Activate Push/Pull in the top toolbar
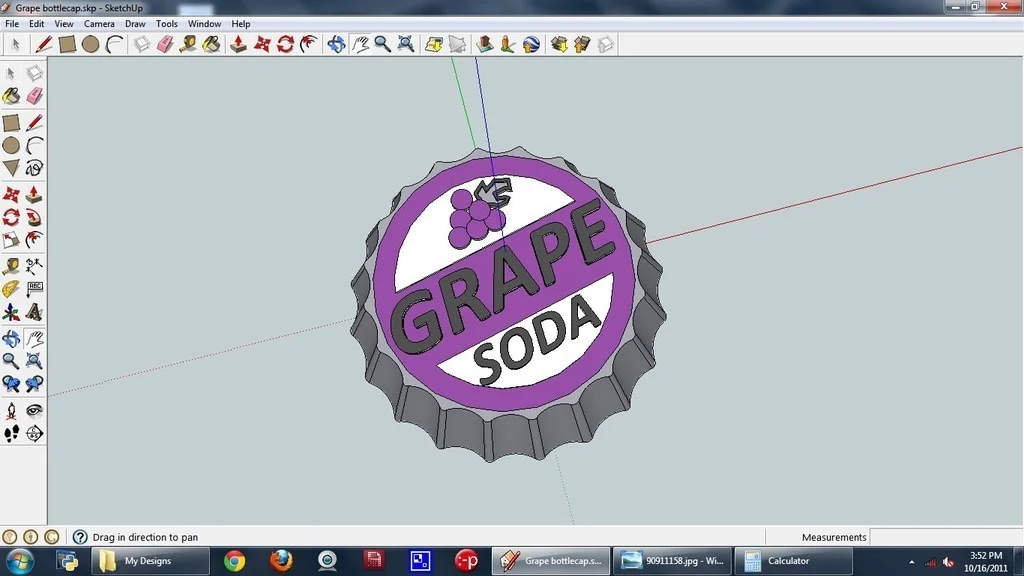This screenshot has width=1024, height=576. 238,44
